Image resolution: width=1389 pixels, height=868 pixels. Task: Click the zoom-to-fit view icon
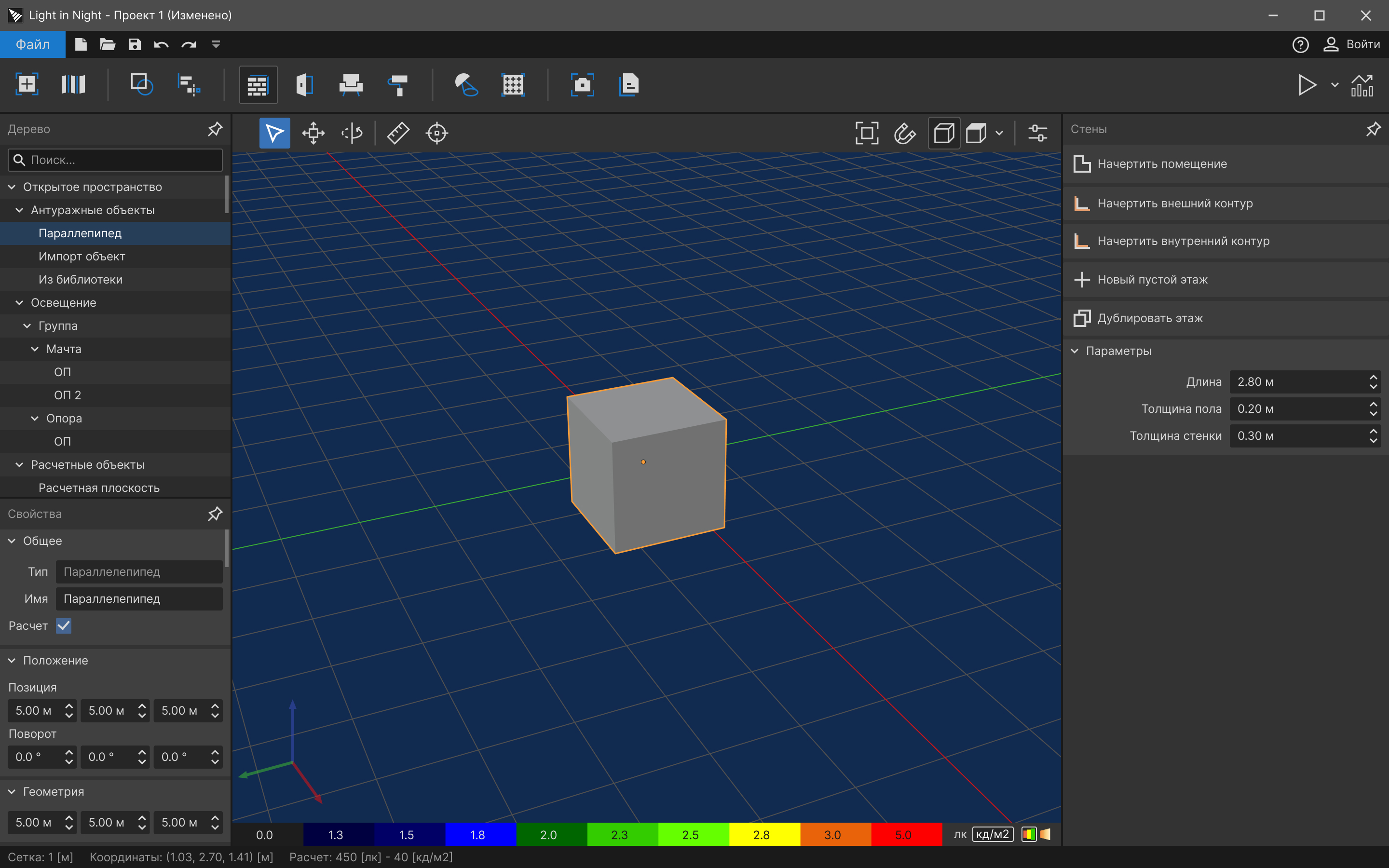[x=867, y=133]
